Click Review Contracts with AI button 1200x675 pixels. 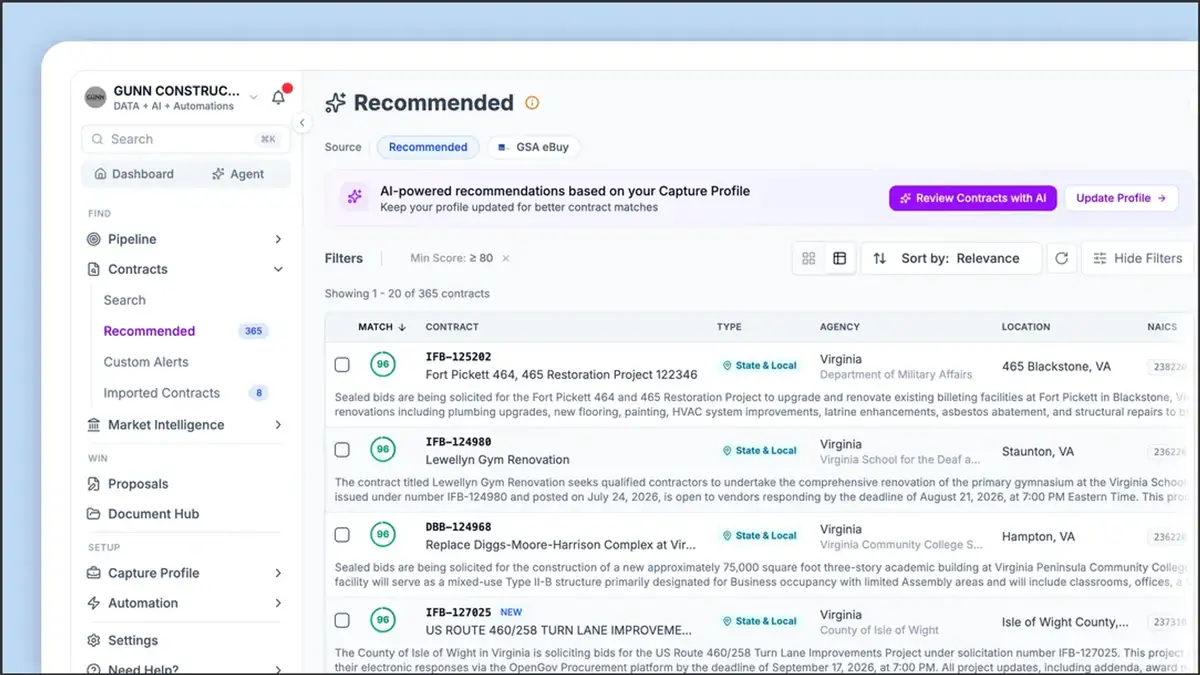[973, 198]
